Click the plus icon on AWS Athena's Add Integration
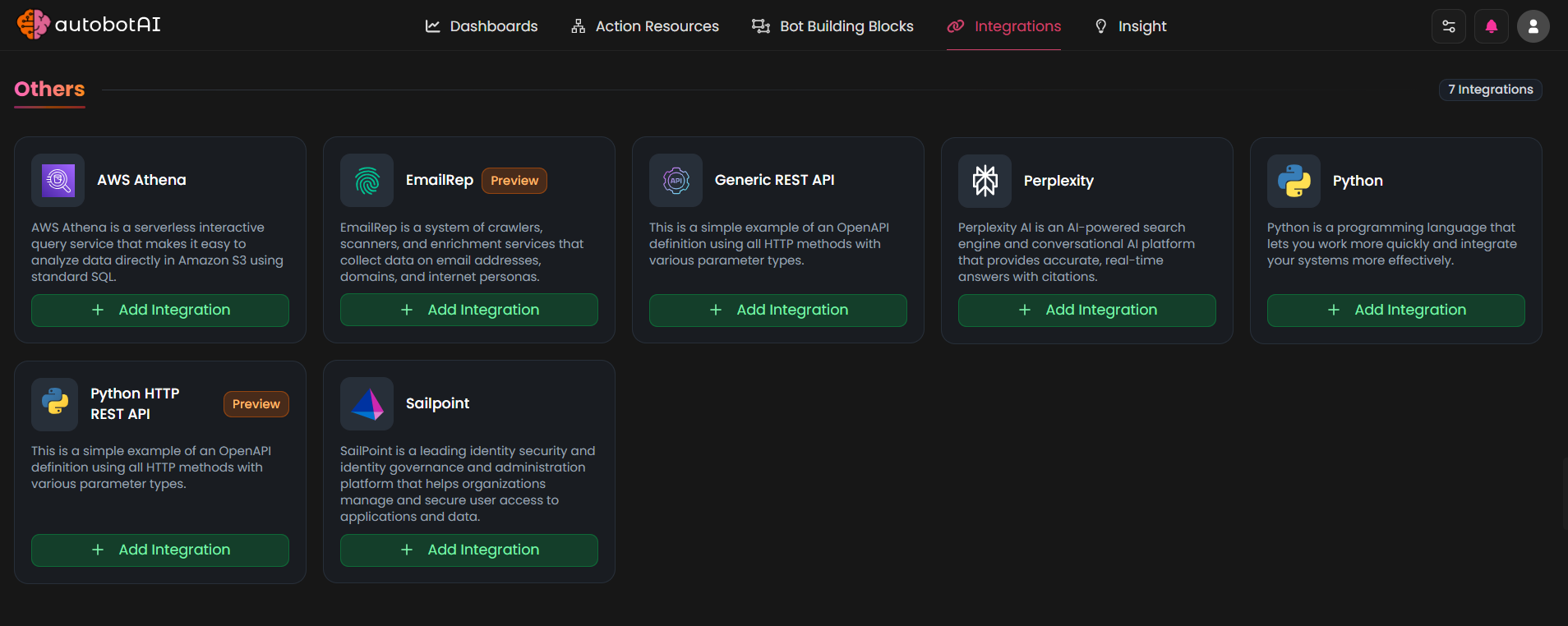The width and height of the screenshot is (1568, 626). coord(98,310)
